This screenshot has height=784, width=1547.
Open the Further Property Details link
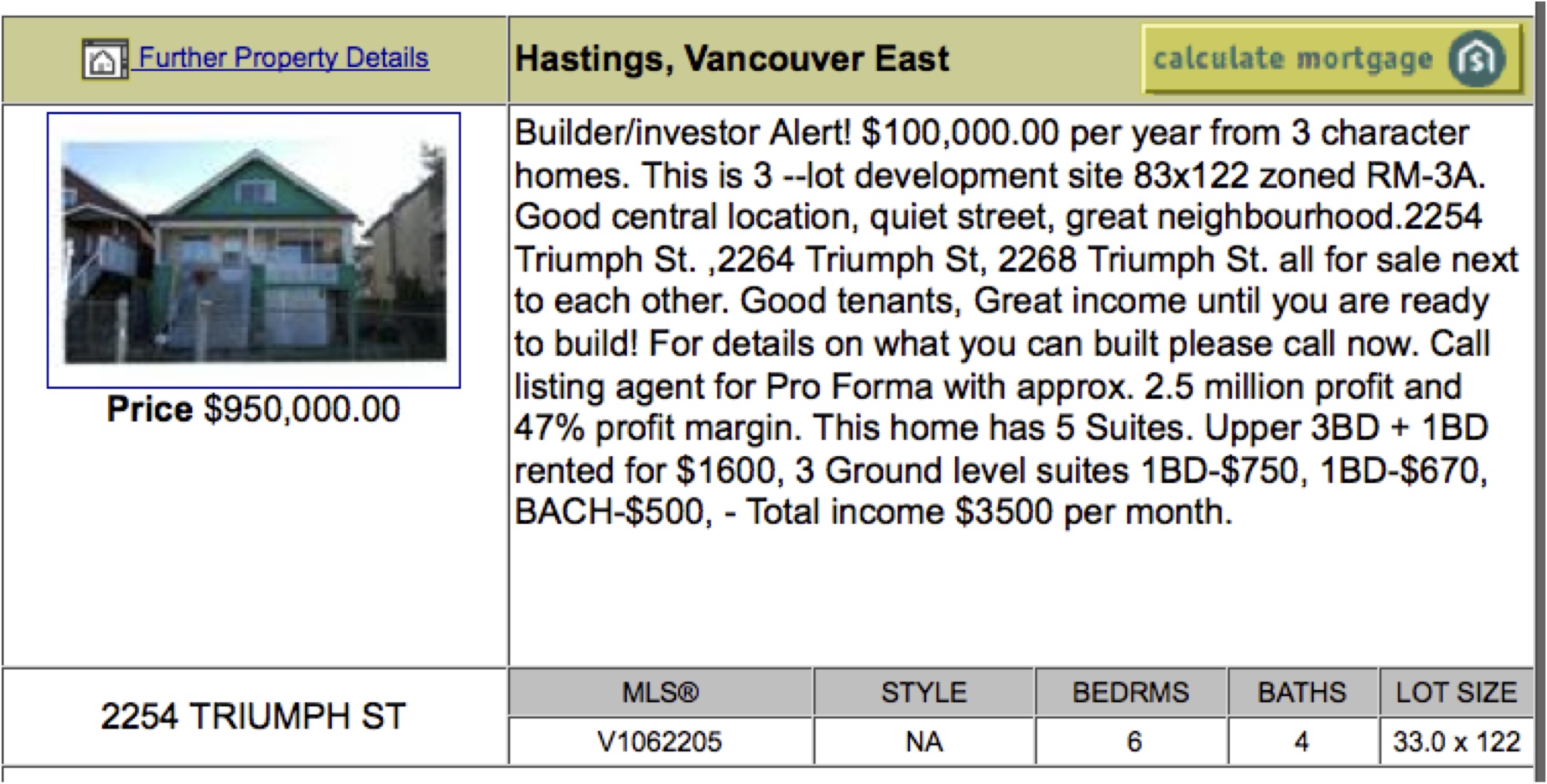tap(283, 58)
